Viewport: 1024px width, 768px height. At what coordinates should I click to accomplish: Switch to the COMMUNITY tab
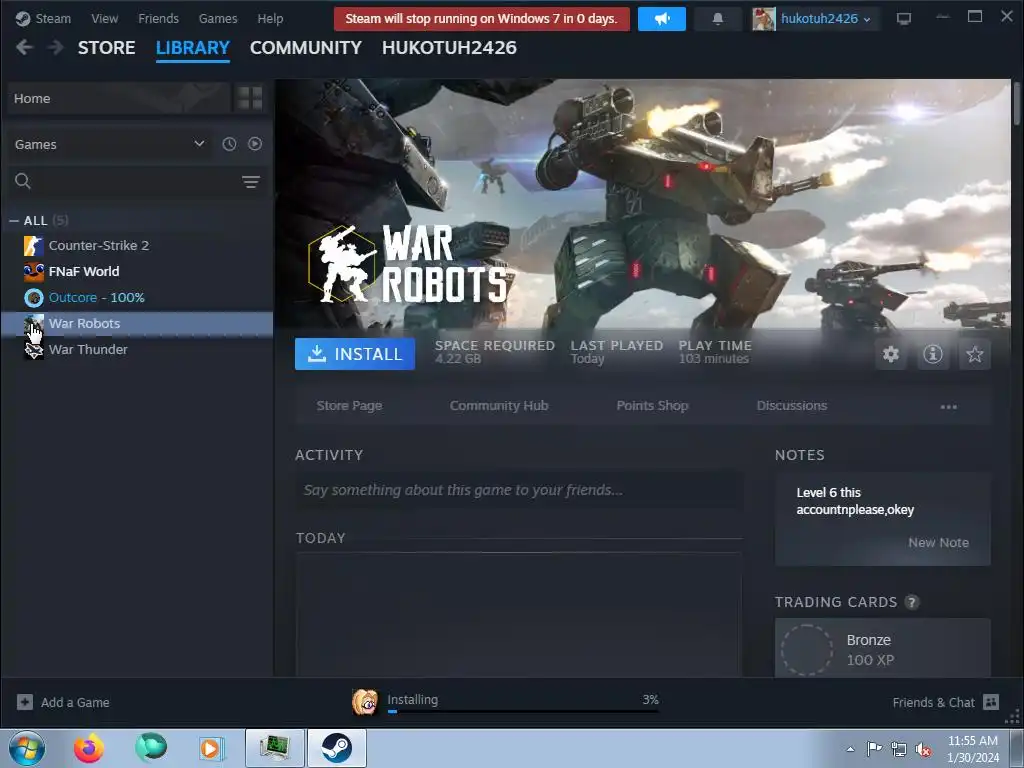pyautogui.click(x=306, y=48)
